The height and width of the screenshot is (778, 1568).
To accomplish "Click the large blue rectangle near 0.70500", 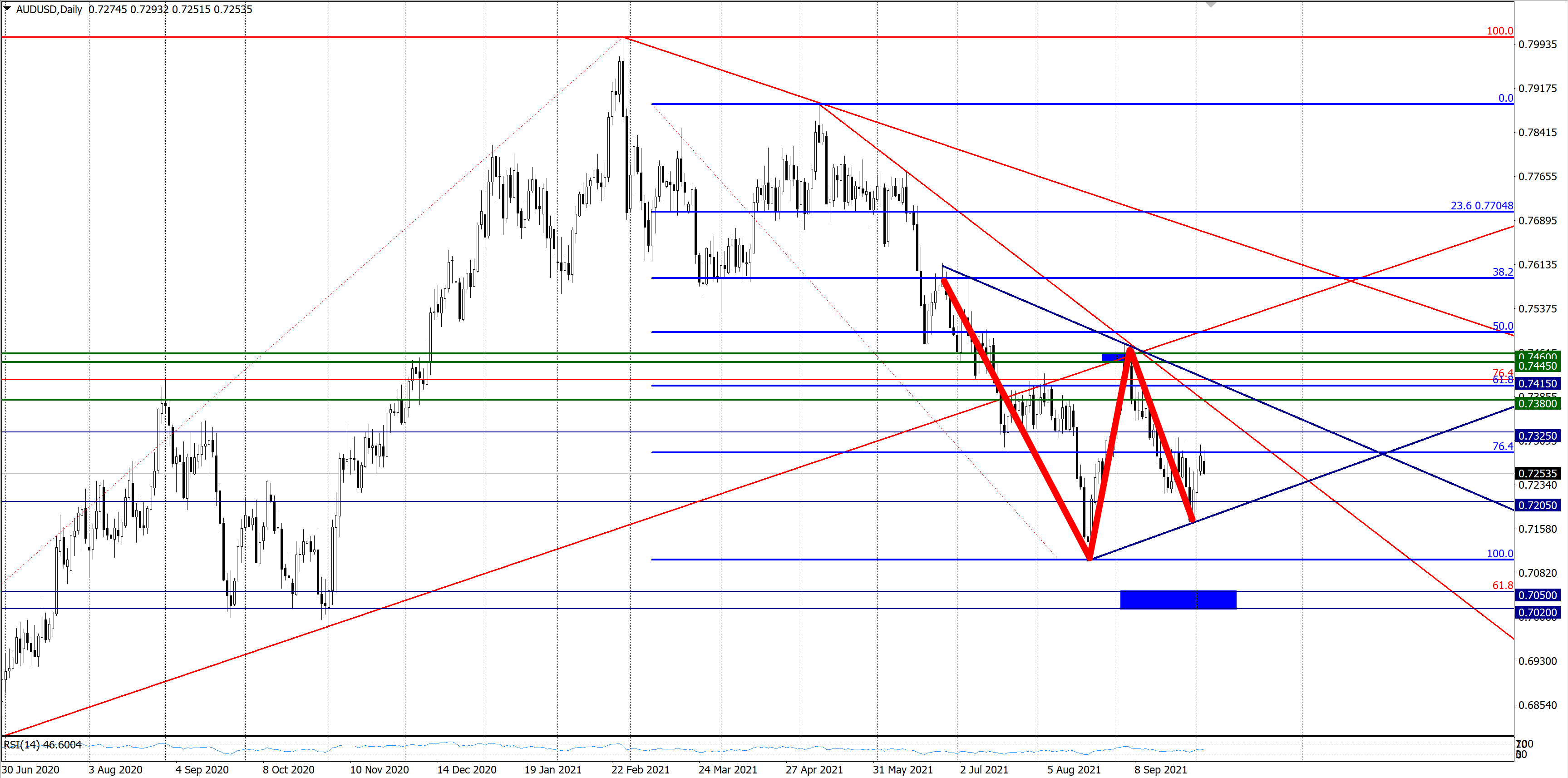I will click(x=1178, y=600).
